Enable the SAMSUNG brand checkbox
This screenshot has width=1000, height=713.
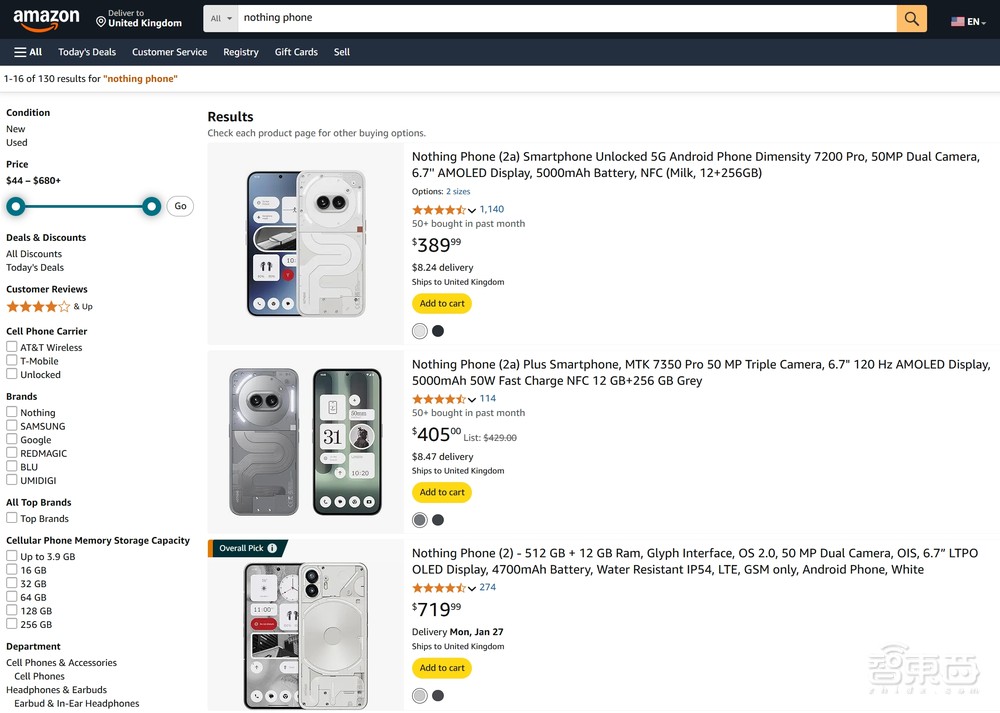point(12,426)
